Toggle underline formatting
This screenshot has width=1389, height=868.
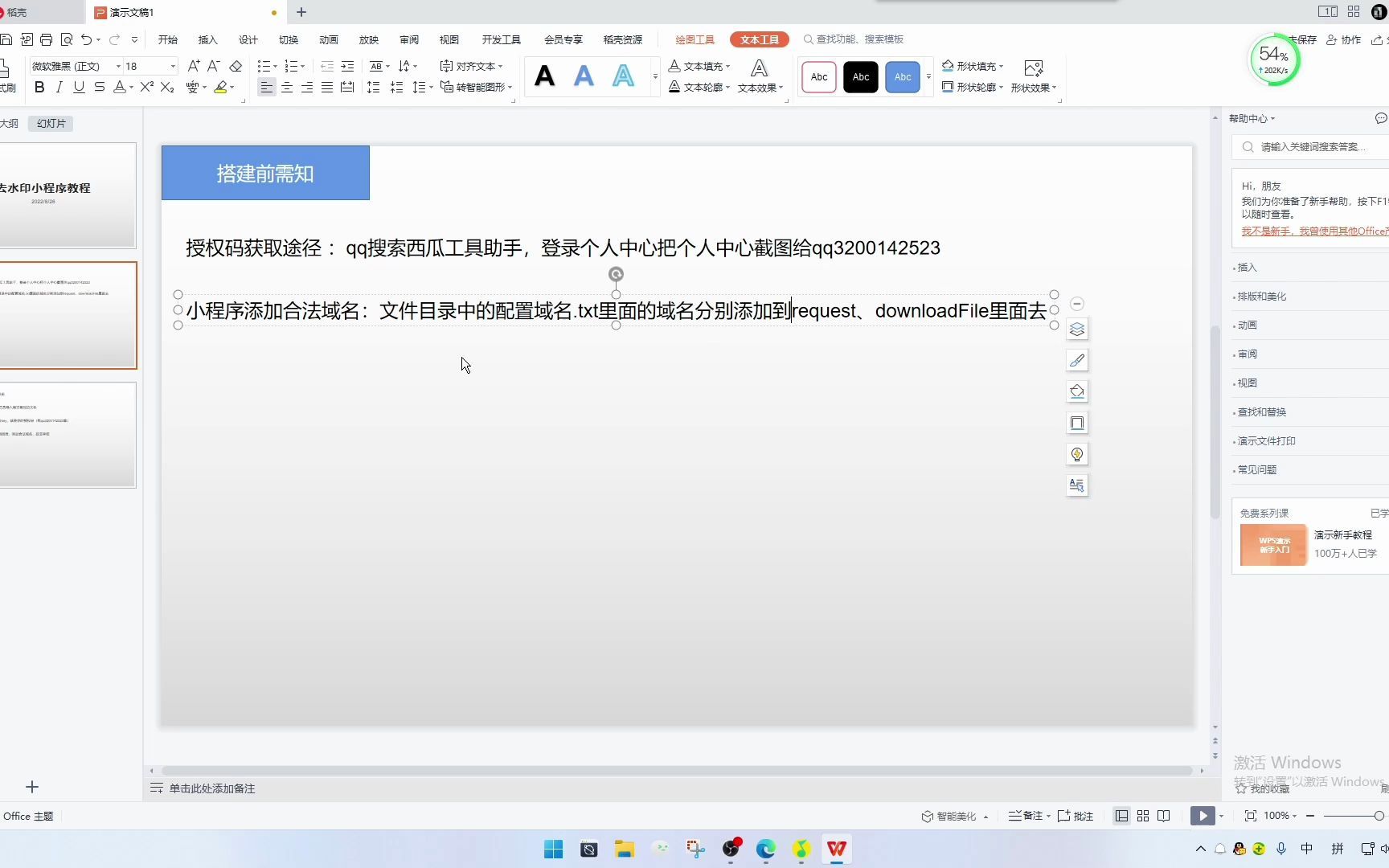point(78,87)
